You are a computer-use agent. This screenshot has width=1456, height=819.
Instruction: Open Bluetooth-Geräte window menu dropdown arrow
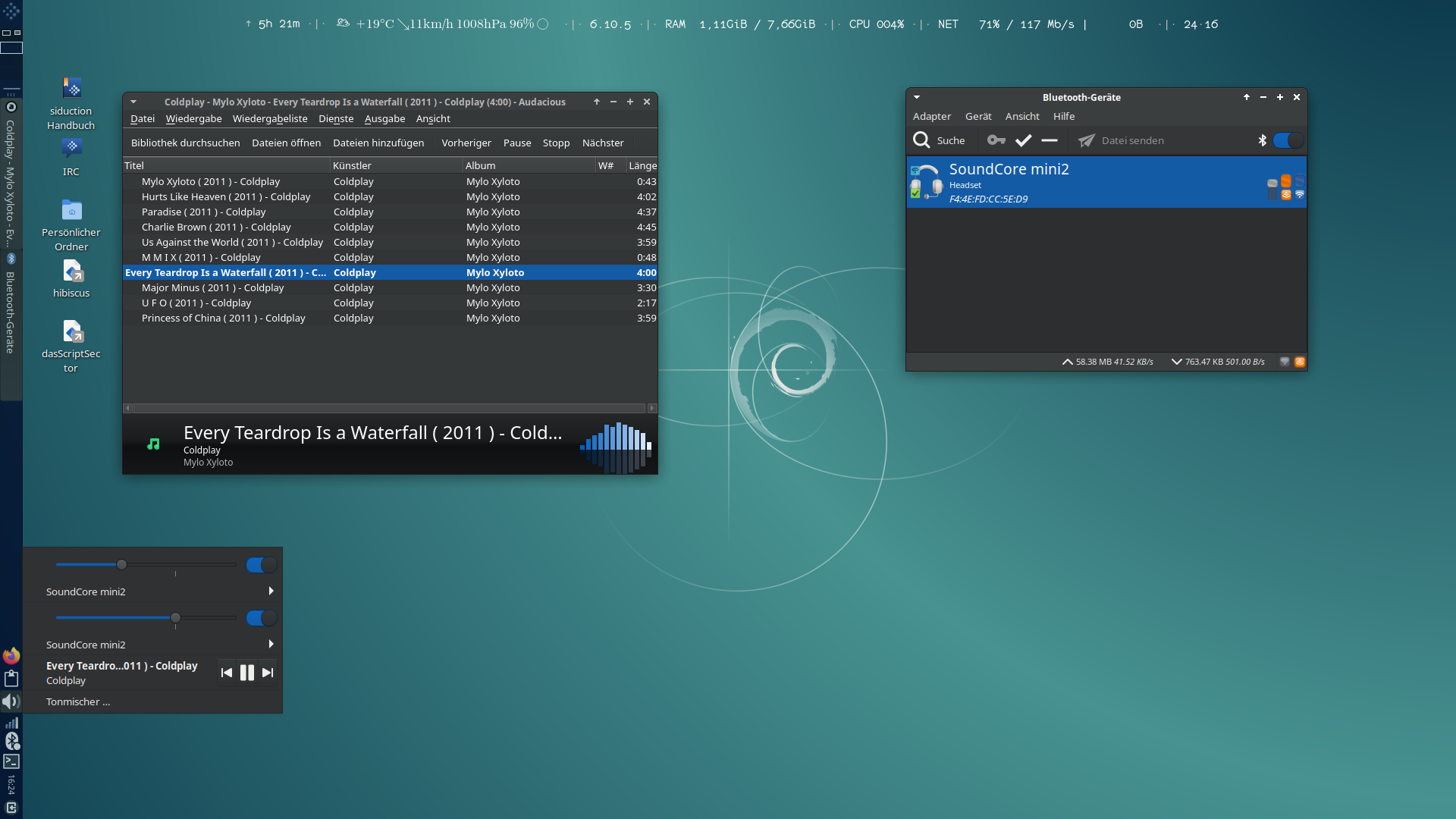pyautogui.click(x=917, y=97)
